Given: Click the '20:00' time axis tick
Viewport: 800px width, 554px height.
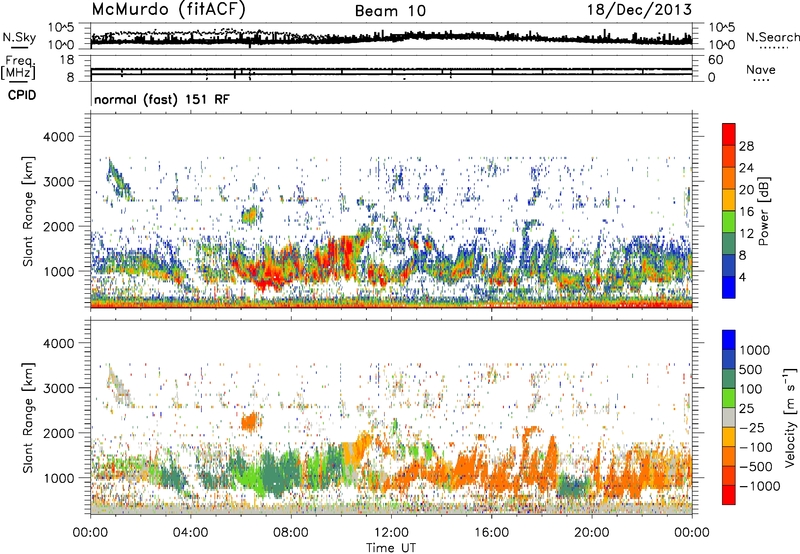Looking at the screenshot, I should point(592,533).
